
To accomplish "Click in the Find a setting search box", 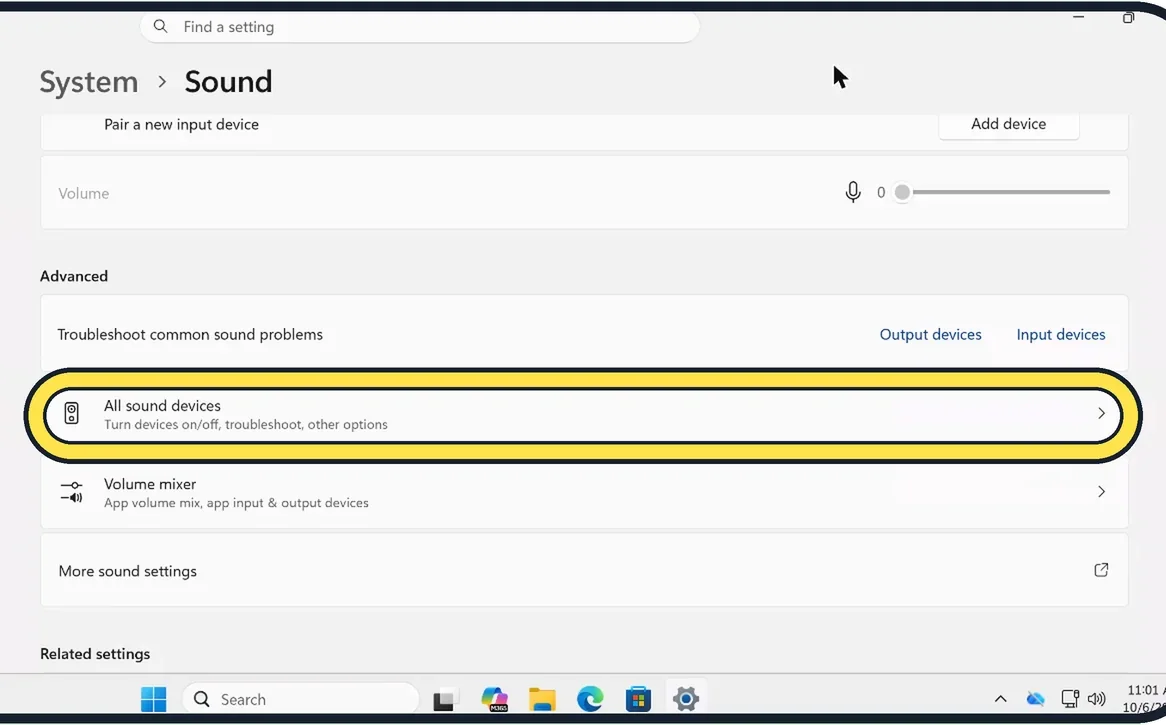I will coord(419,27).
